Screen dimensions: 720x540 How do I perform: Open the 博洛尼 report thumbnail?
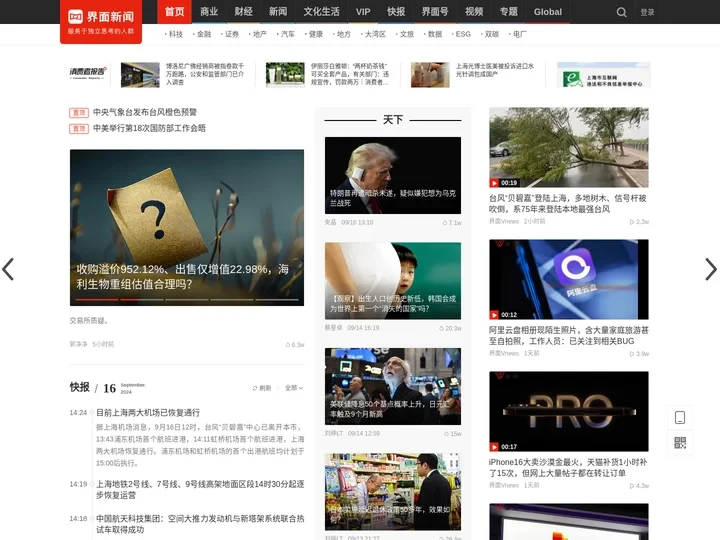(x=140, y=75)
